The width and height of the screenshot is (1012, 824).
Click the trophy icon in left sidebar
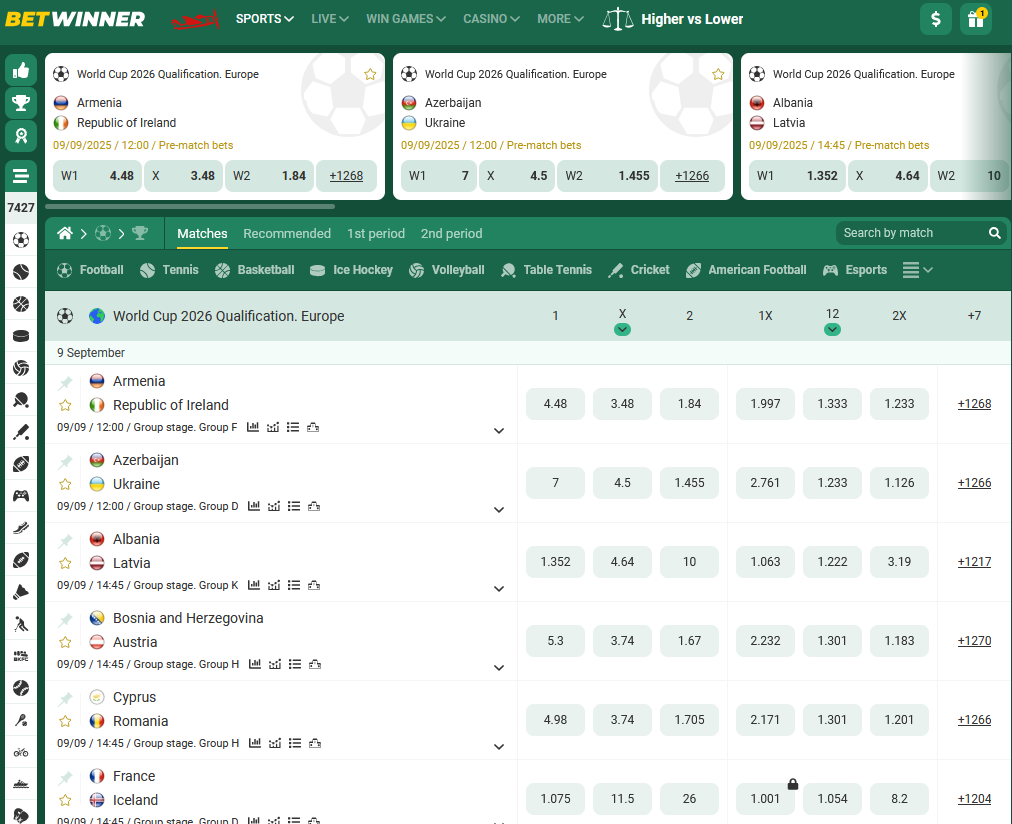21,102
